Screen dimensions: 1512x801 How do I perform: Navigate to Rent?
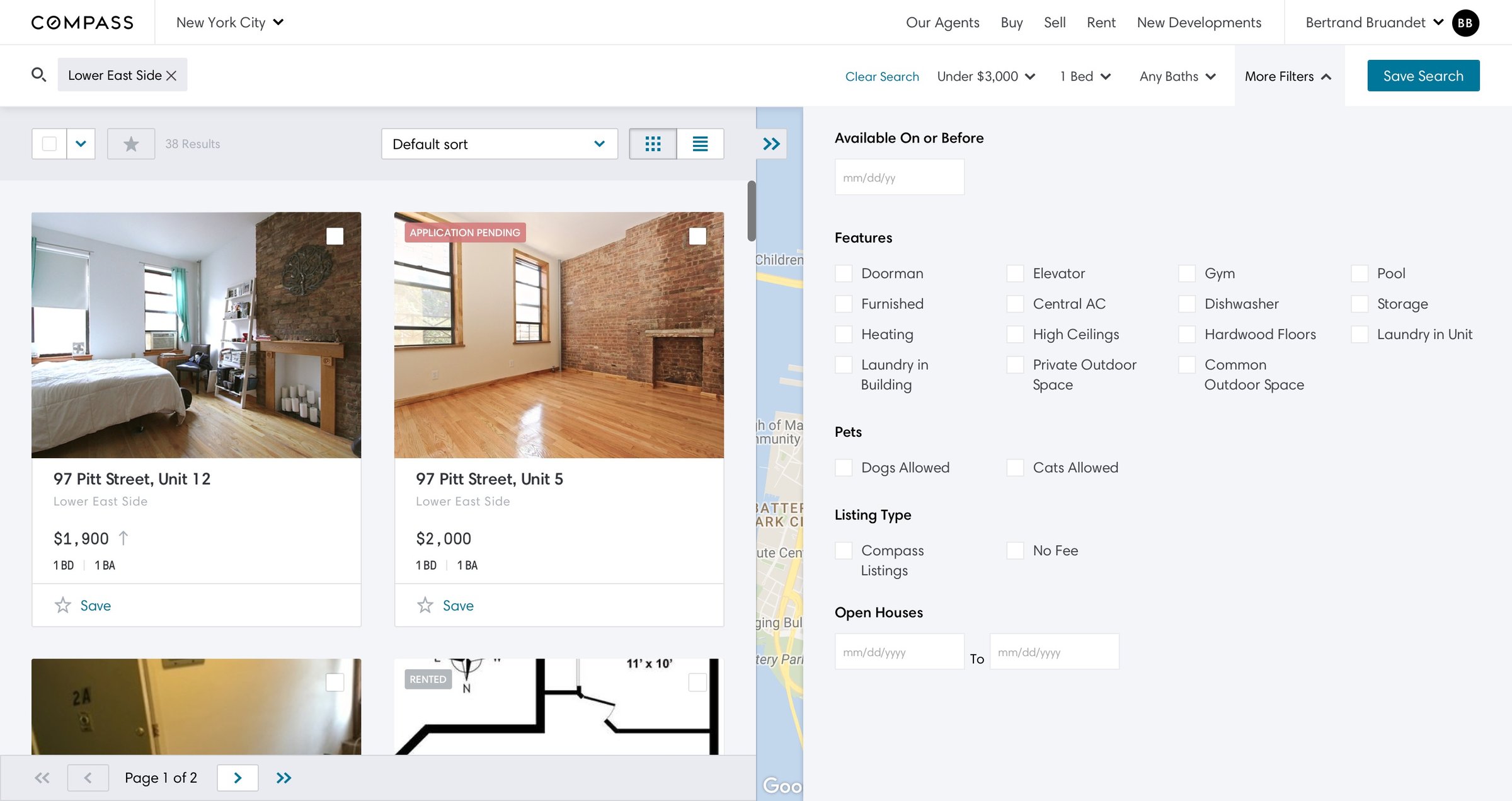click(1101, 23)
